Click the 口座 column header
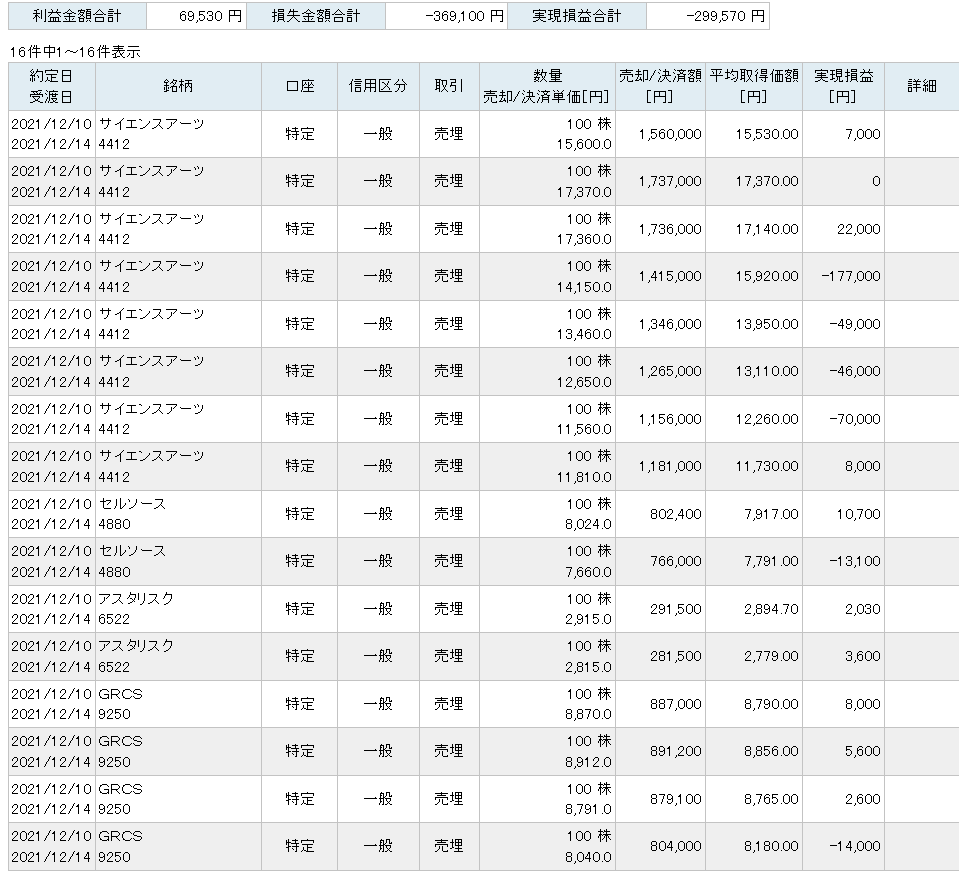This screenshot has width=959, height=876. point(299,86)
